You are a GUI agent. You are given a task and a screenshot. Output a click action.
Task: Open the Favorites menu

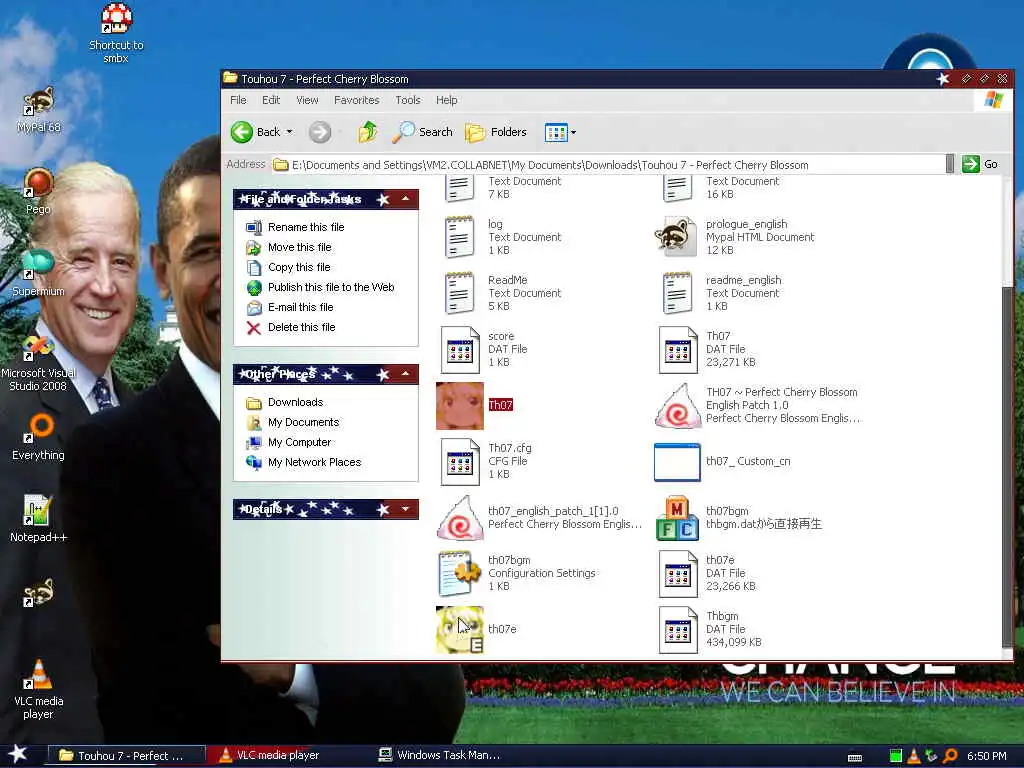tap(357, 100)
